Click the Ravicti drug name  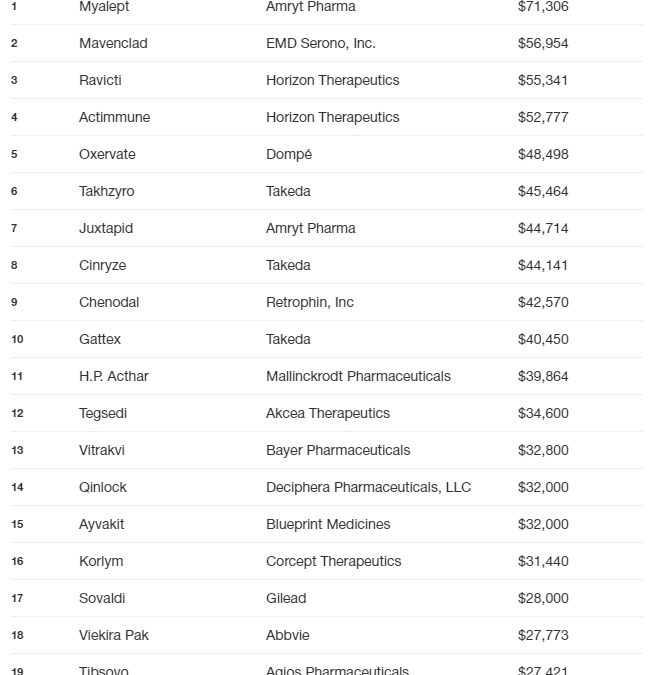(x=99, y=80)
